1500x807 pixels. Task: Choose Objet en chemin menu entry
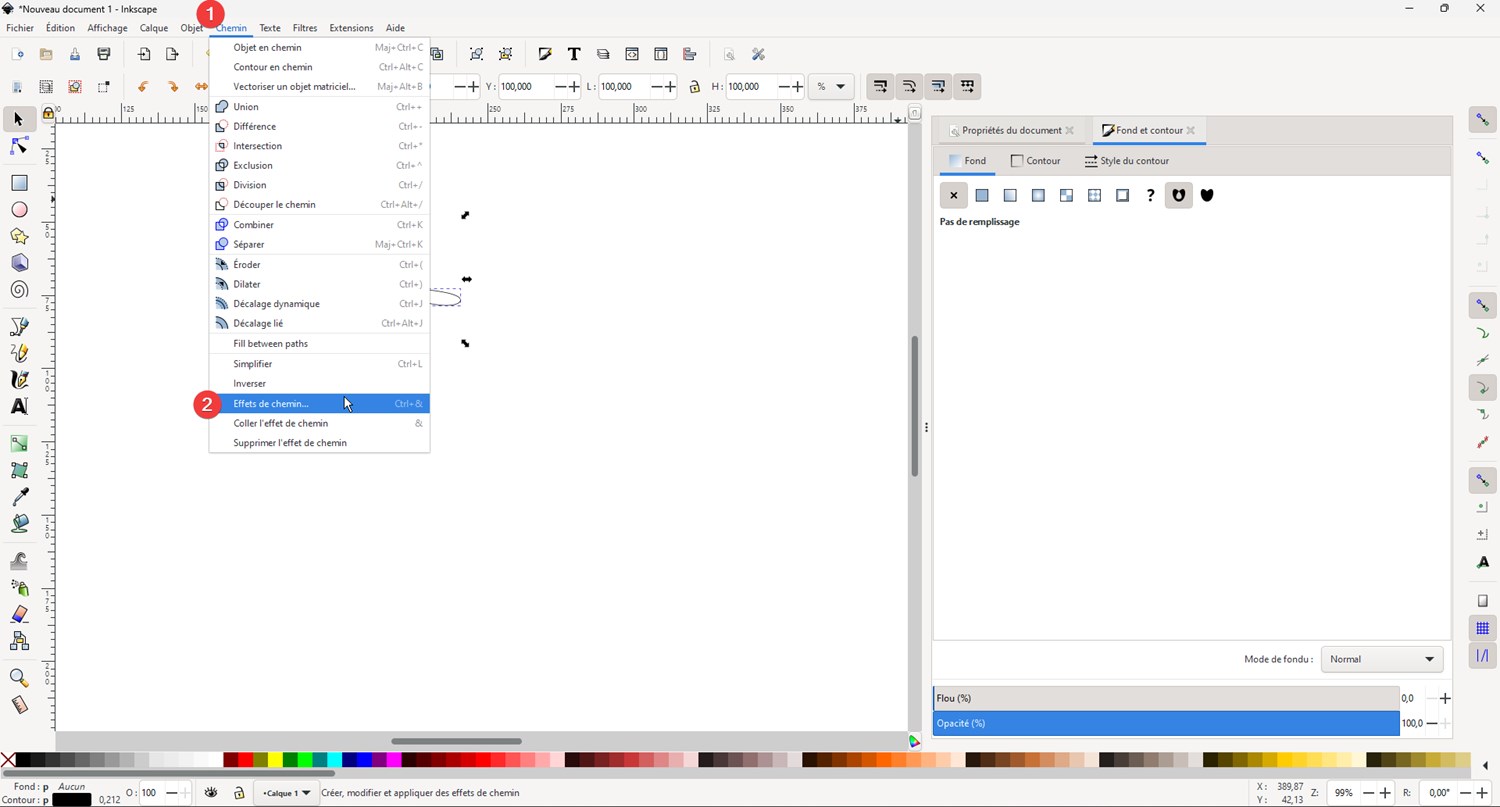(319, 47)
